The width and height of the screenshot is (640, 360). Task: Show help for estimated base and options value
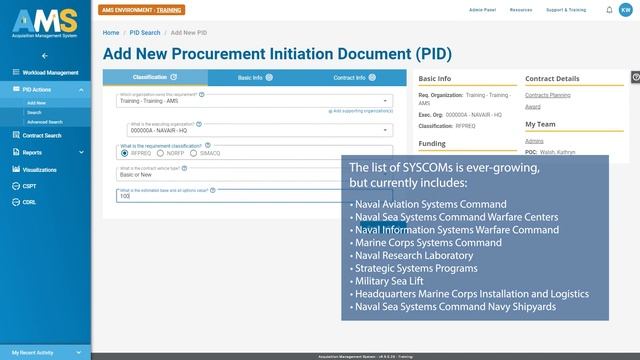[213, 190]
